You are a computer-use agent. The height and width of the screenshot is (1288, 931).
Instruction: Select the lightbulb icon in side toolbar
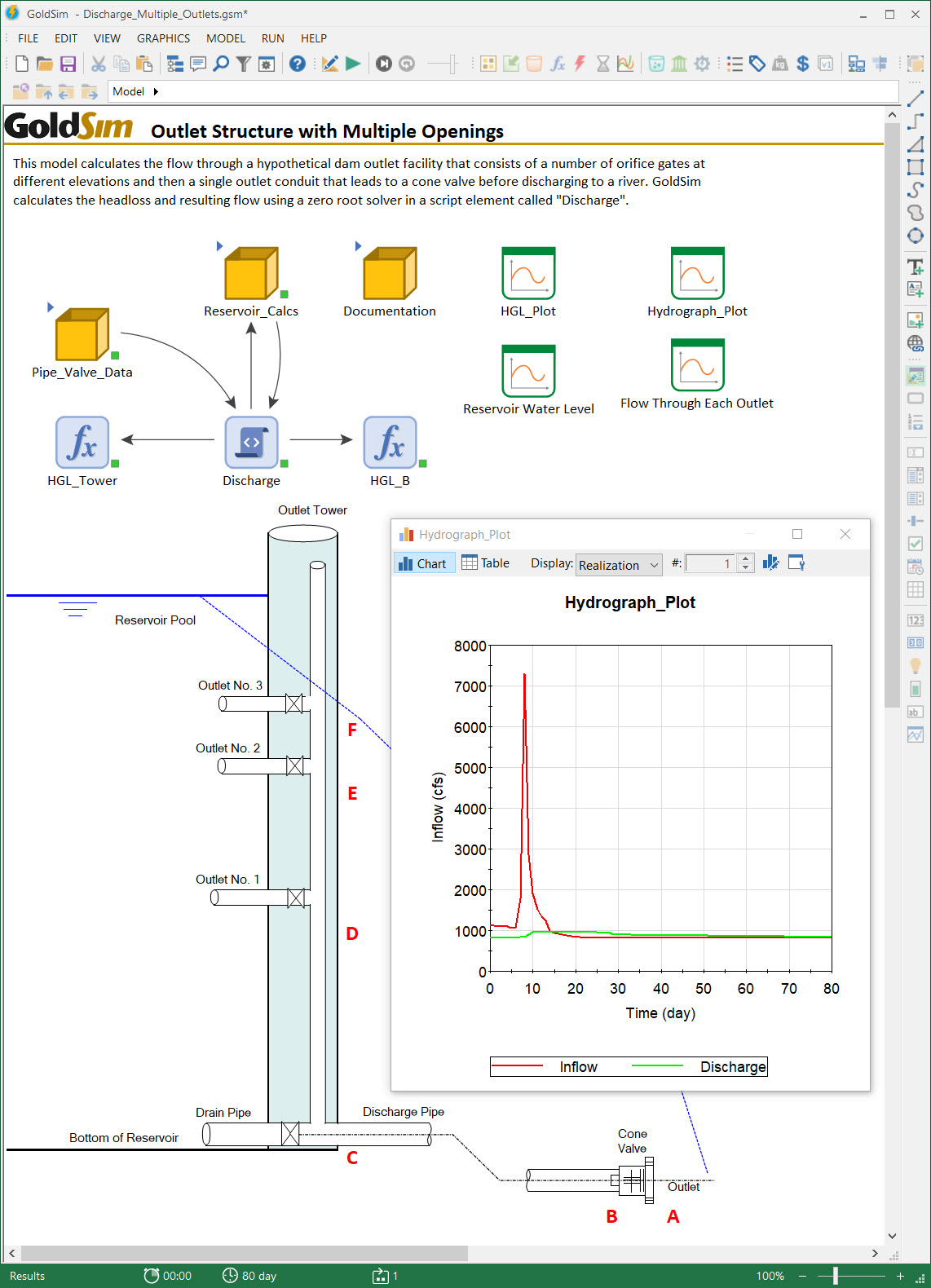coord(916,666)
